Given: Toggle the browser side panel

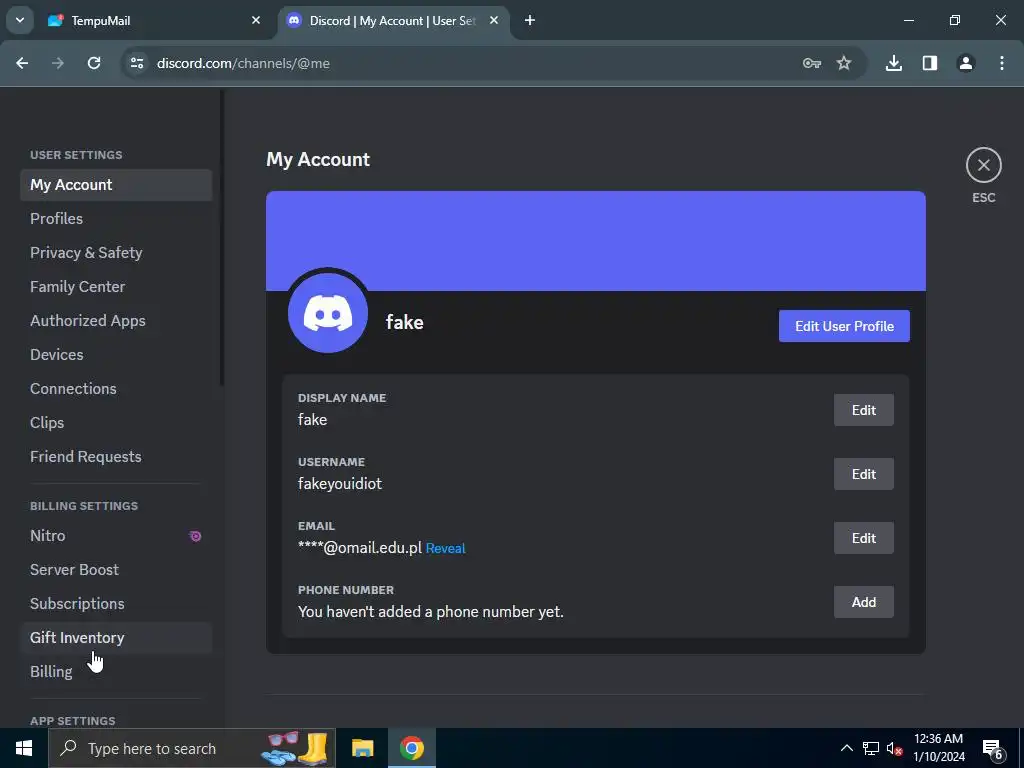Looking at the screenshot, I should click(x=930, y=63).
